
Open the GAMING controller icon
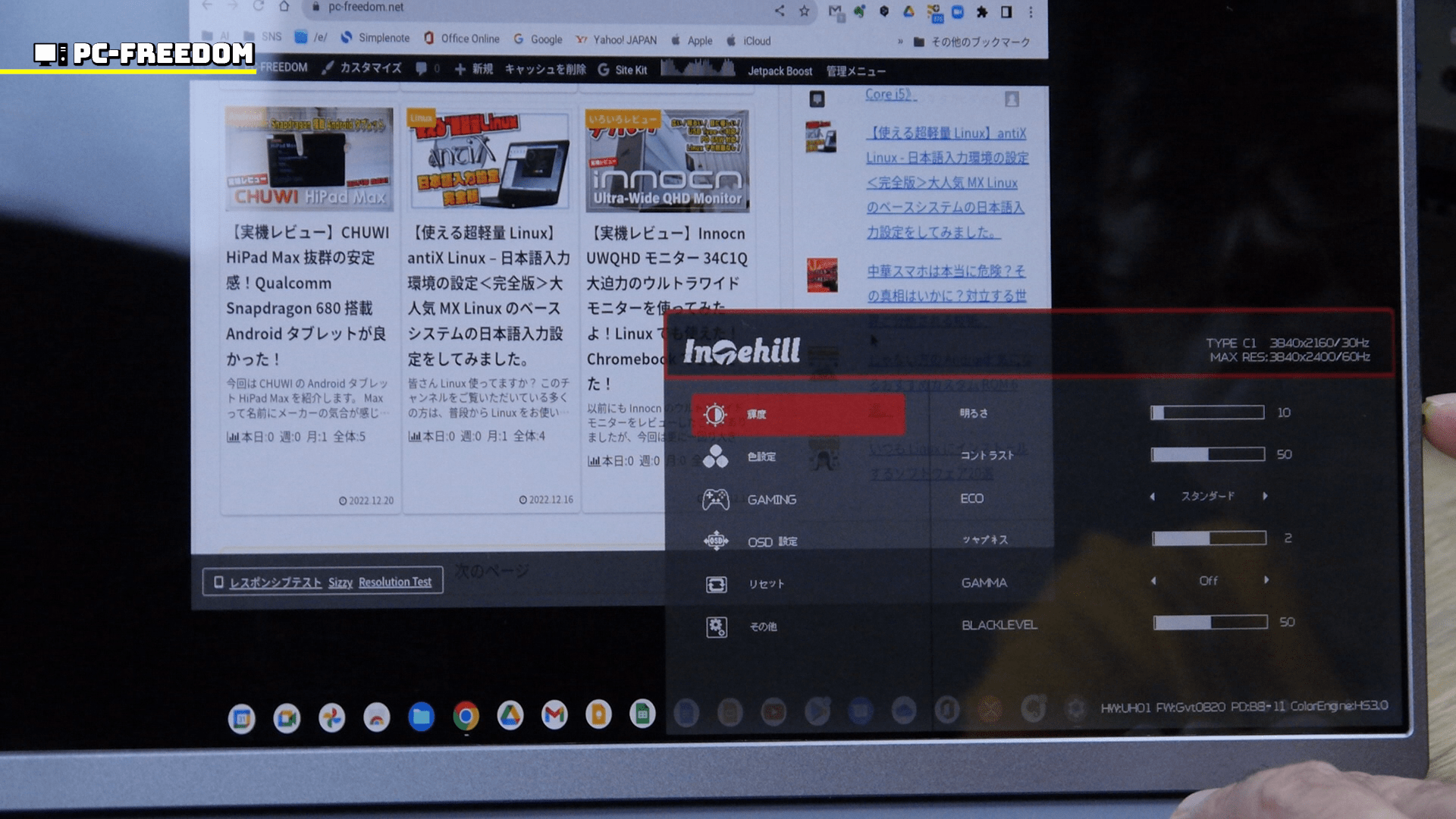click(715, 499)
